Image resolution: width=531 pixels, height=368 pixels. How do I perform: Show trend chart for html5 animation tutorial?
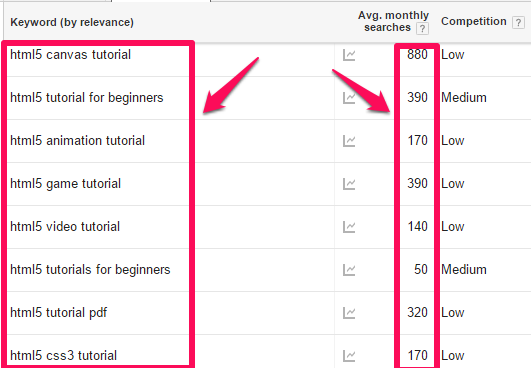(x=349, y=141)
